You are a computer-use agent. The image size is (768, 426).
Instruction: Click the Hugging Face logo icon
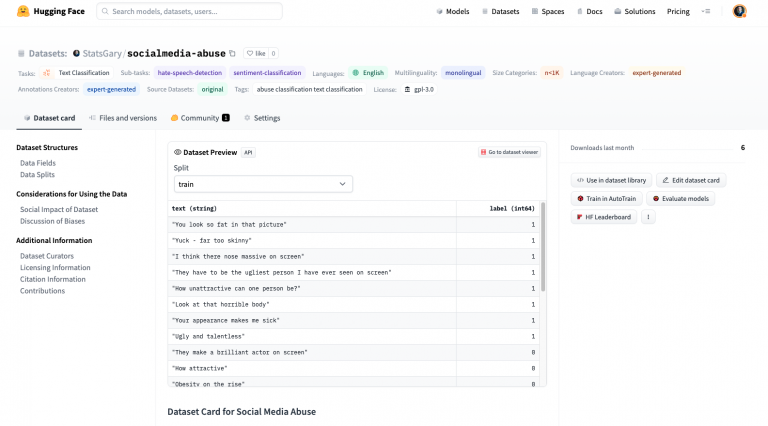23,11
